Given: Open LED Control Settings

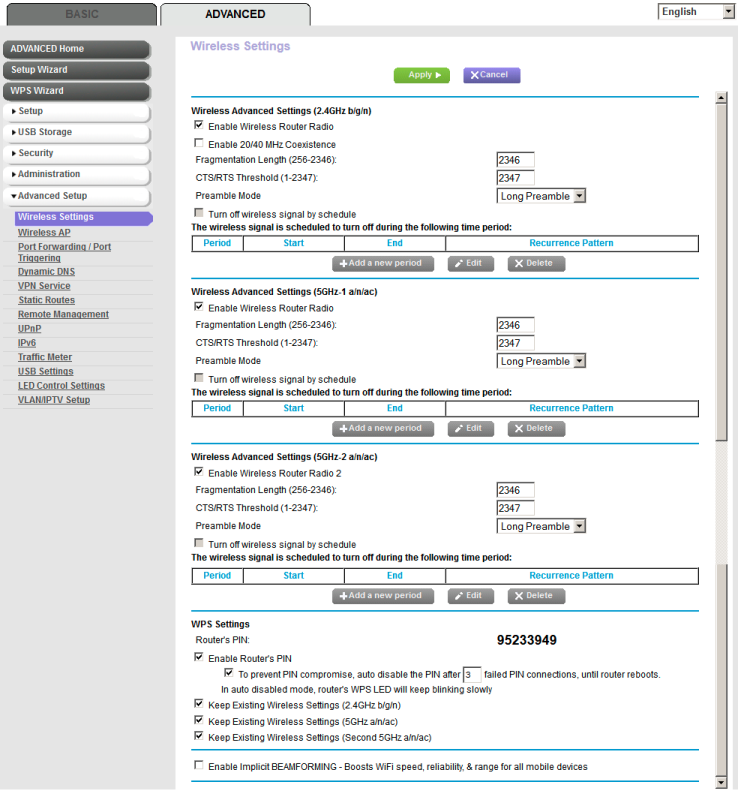Looking at the screenshot, I should (x=61, y=385).
